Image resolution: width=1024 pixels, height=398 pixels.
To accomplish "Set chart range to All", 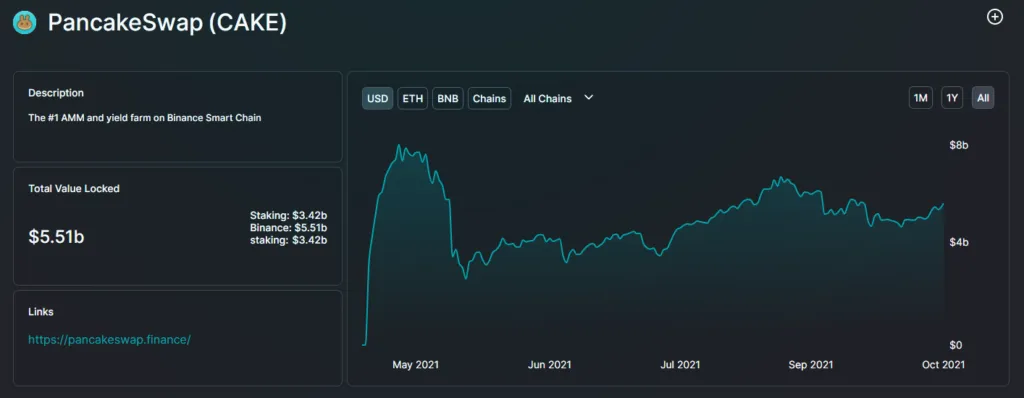I will (x=983, y=98).
